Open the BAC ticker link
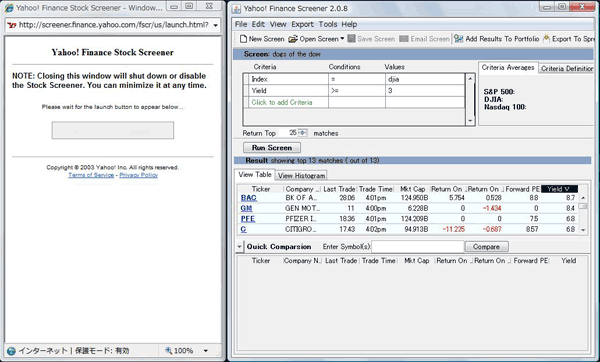Image resolution: width=600 pixels, height=362 pixels. pyautogui.click(x=249, y=198)
